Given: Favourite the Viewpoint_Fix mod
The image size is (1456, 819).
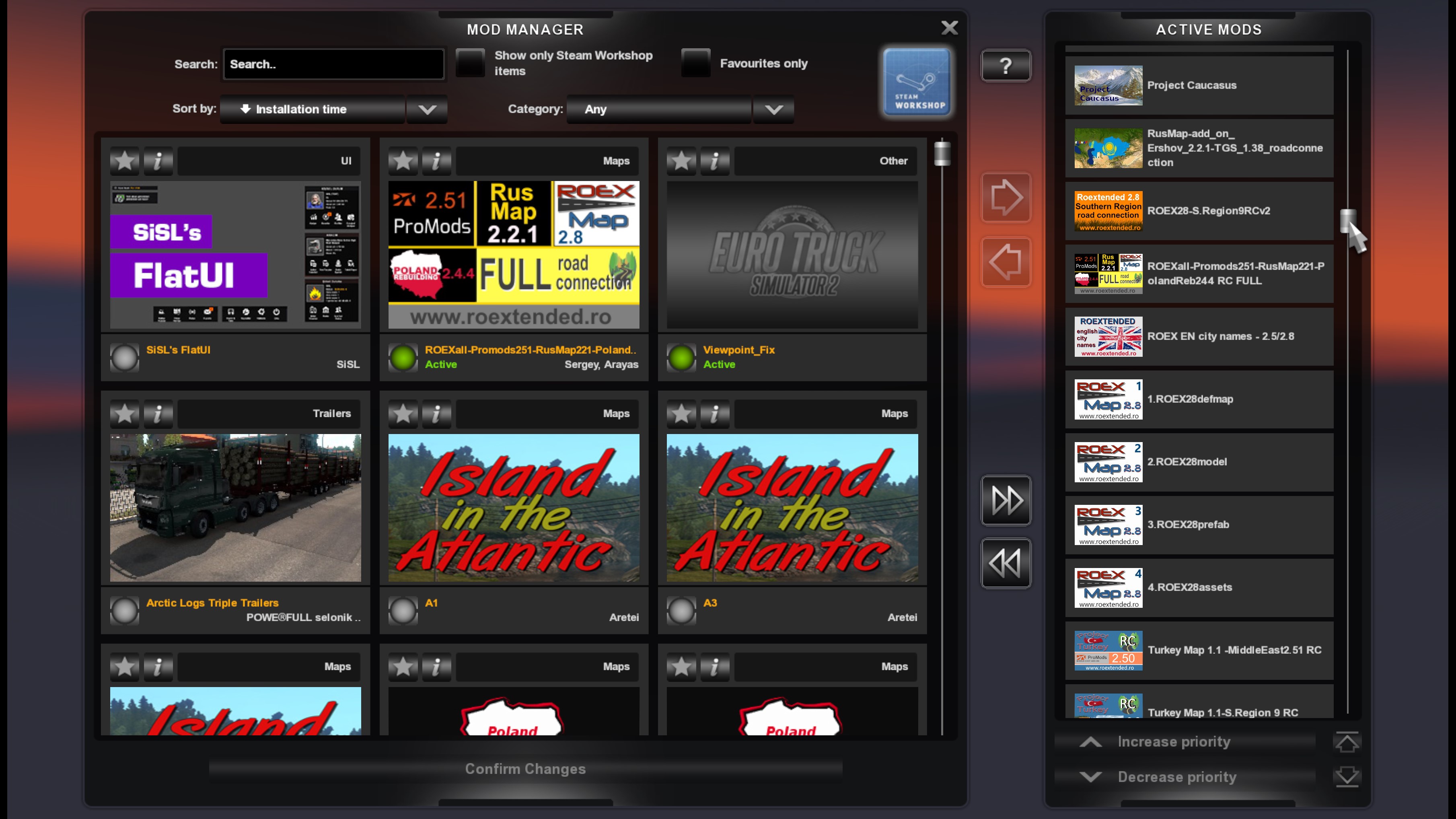Looking at the screenshot, I should pyautogui.click(x=681, y=161).
